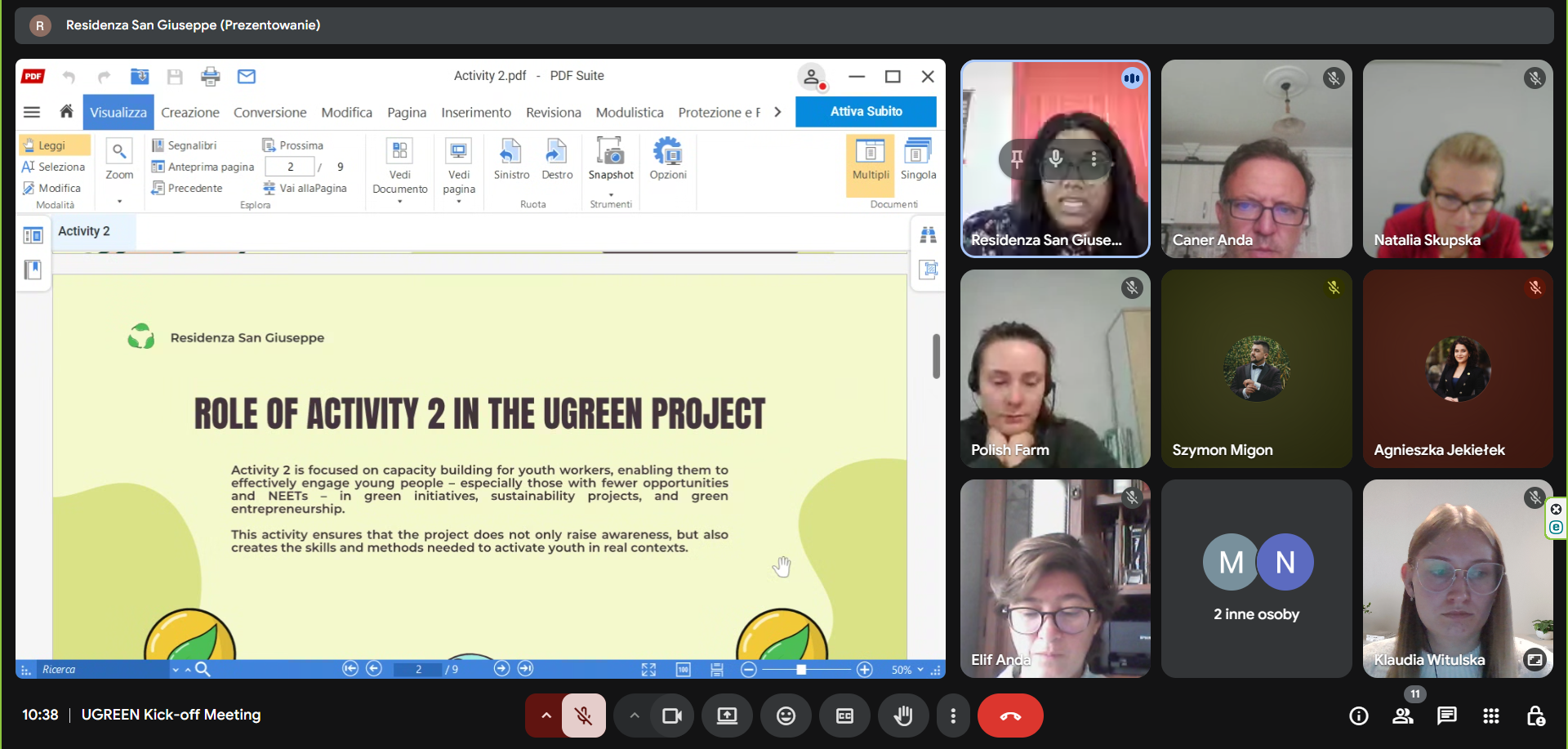Unmute the microphone
The image size is (1568, 749).
point(583,716)
